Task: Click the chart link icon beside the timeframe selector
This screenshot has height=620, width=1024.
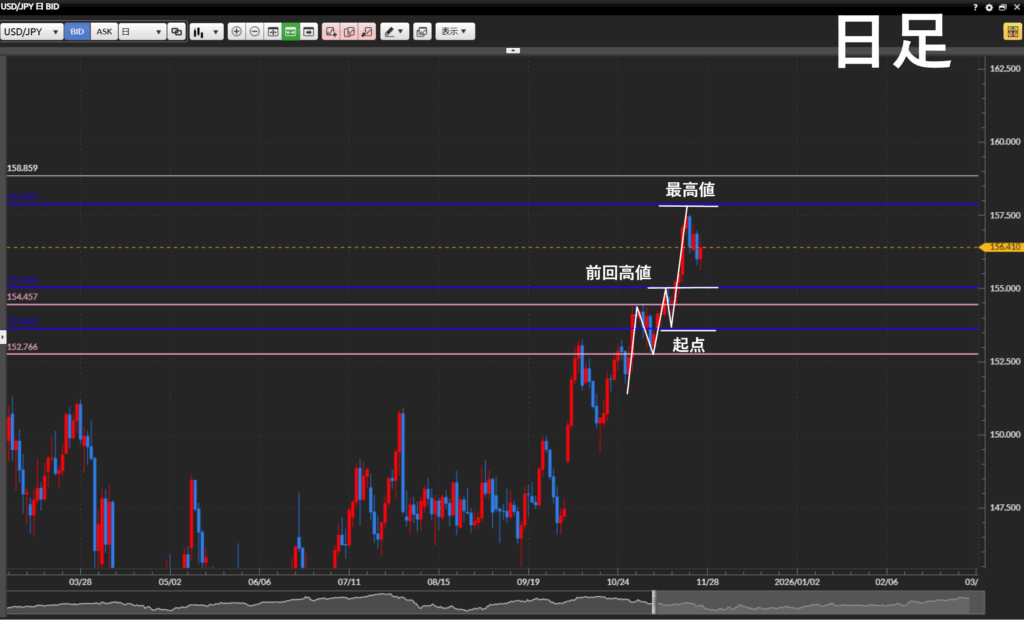Action: pyautogui.click(x=177, y=31)
